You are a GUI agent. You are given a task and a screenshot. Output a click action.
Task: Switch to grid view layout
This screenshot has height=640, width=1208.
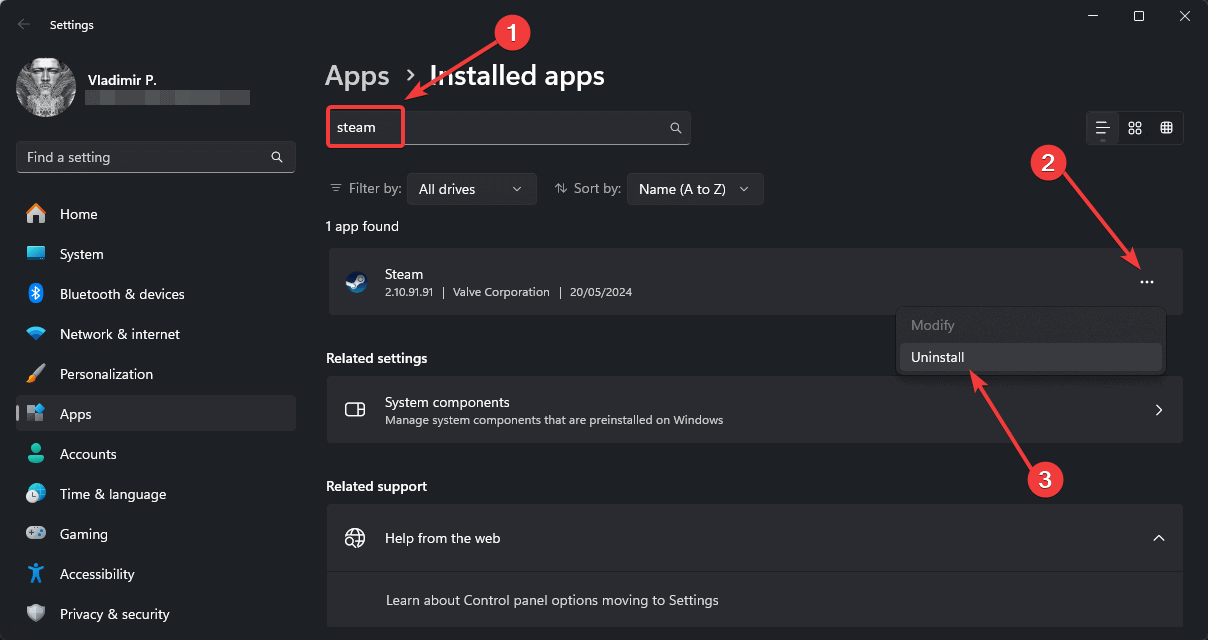click(1135, 128)
